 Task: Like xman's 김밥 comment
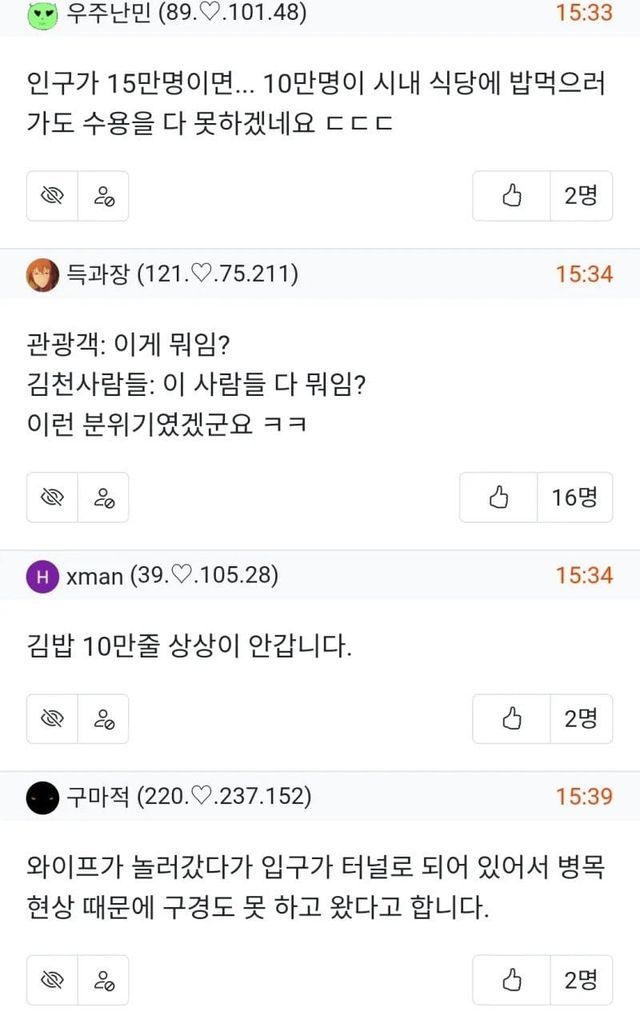tap(512, 718)
